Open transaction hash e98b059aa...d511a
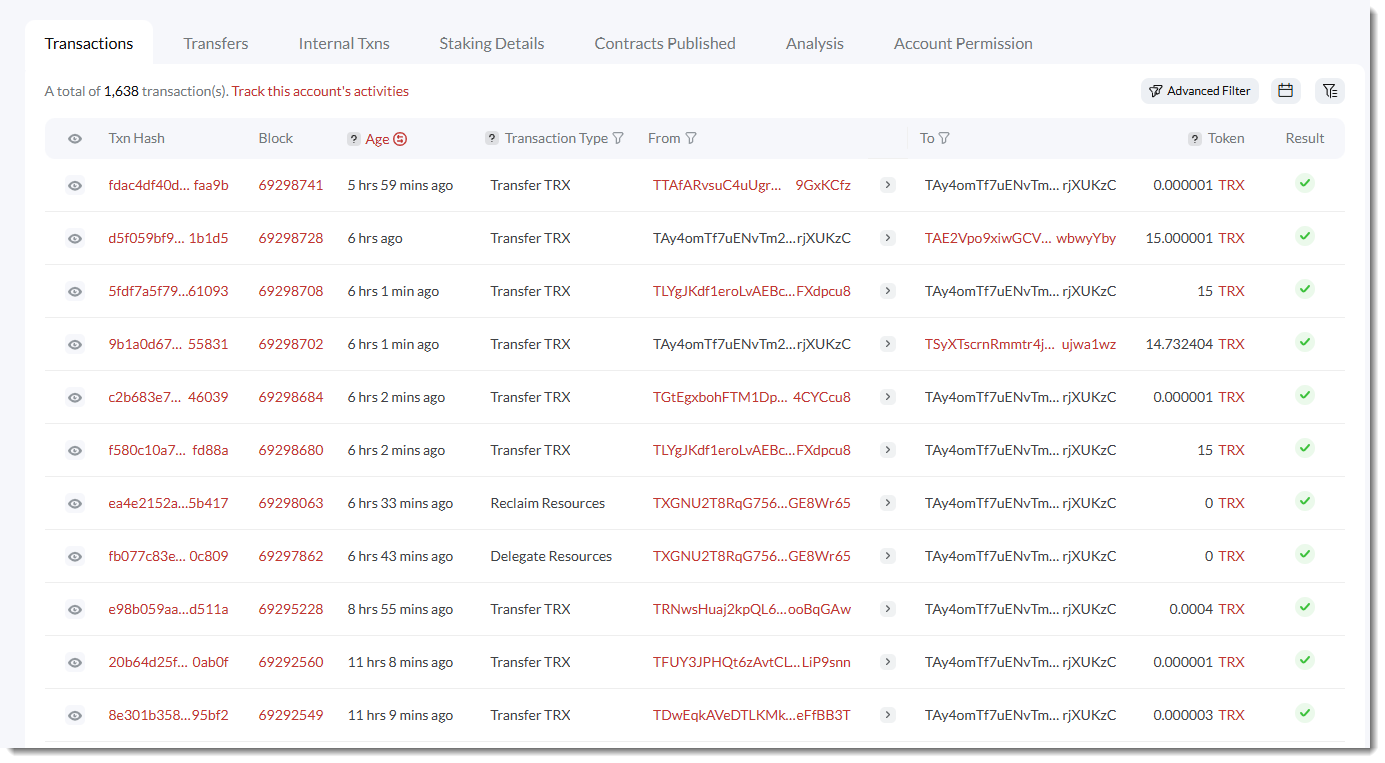The height and width of the screenshot is (763, 1385). (168, 609)
